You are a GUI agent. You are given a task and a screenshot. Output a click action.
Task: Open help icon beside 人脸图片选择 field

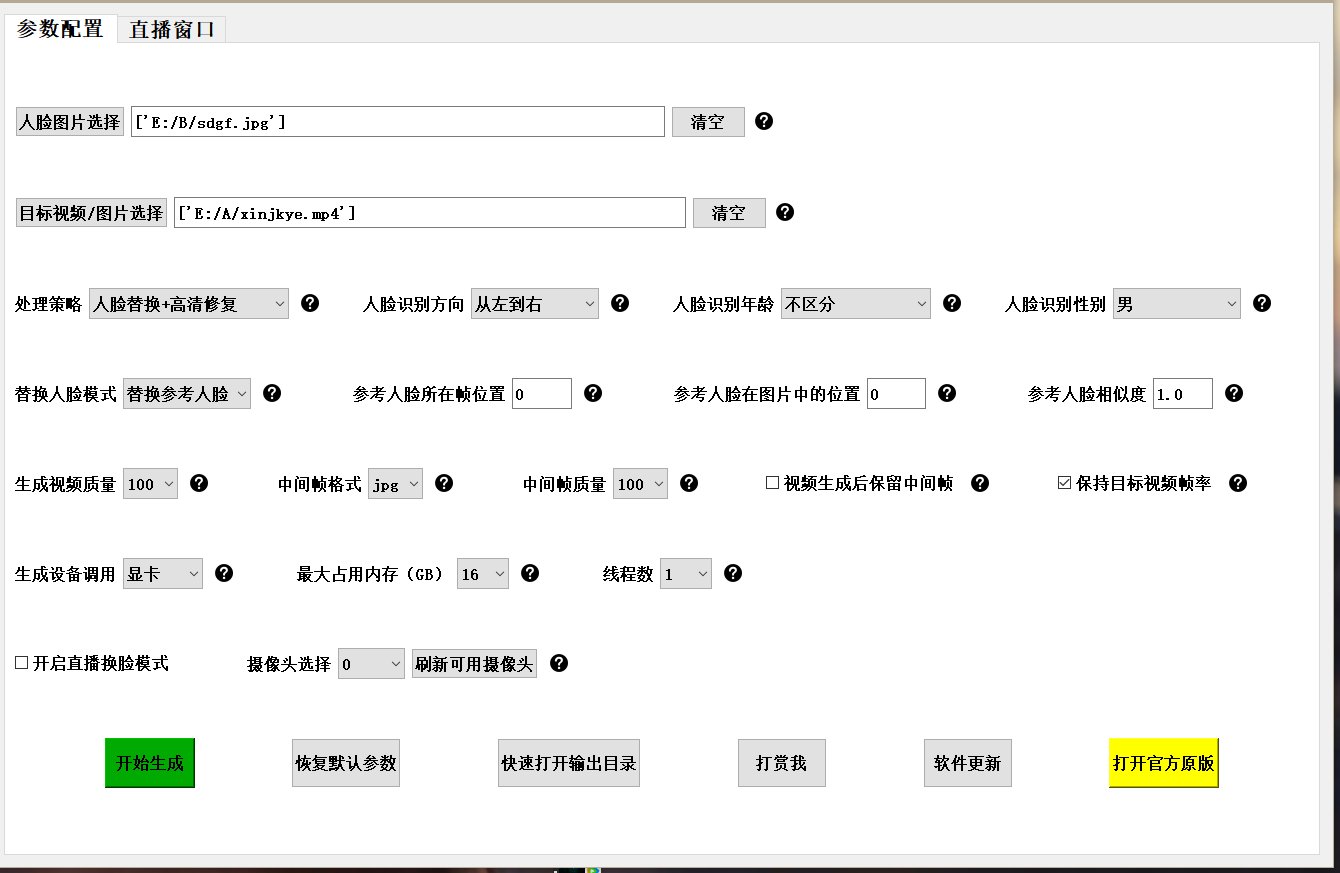tap(763, 121)
